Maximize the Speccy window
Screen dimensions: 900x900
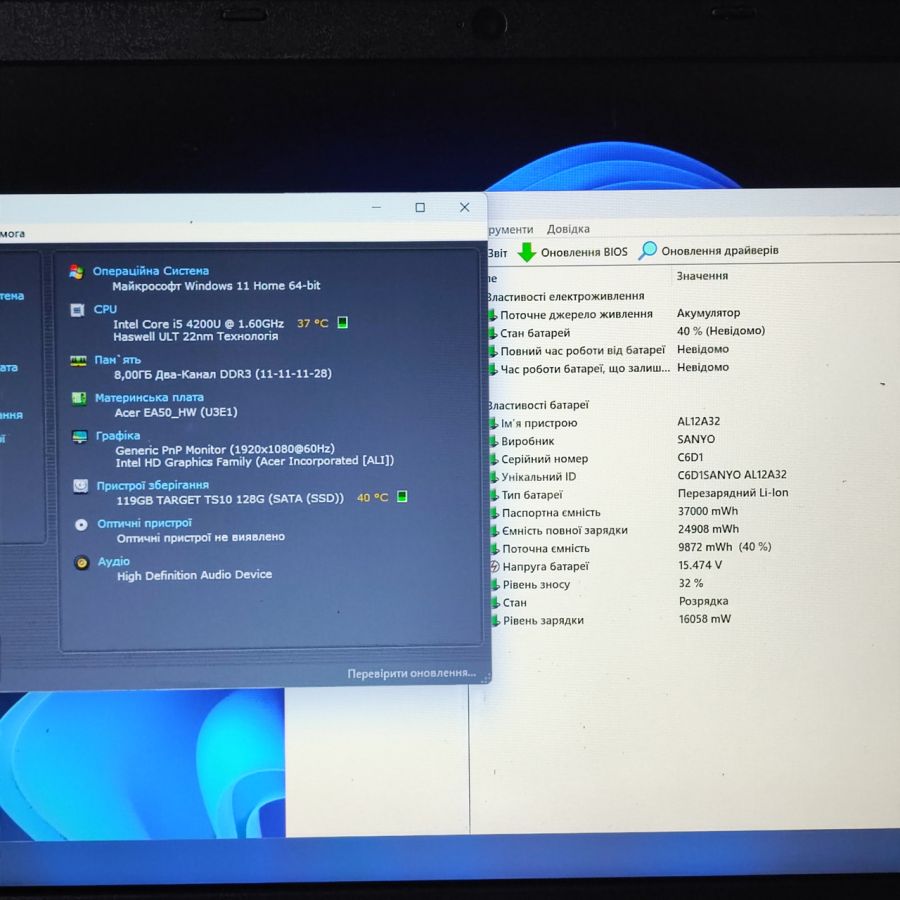pos(420,207)
